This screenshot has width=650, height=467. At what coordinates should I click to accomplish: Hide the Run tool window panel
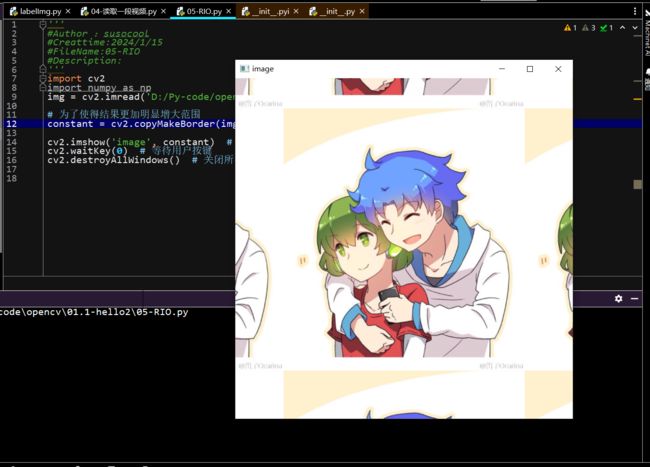point(635,298)
